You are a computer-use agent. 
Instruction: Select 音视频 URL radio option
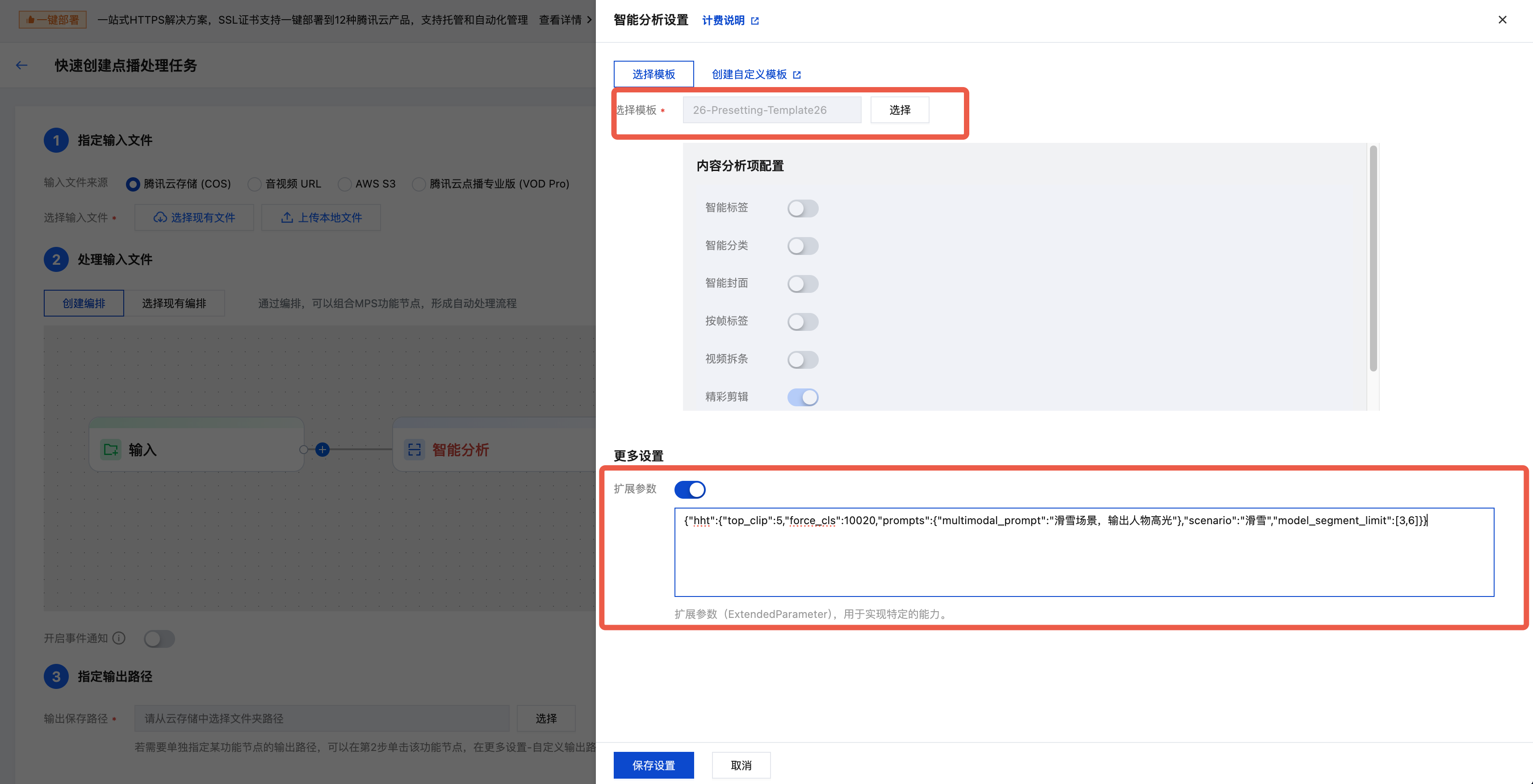(255, 184)
